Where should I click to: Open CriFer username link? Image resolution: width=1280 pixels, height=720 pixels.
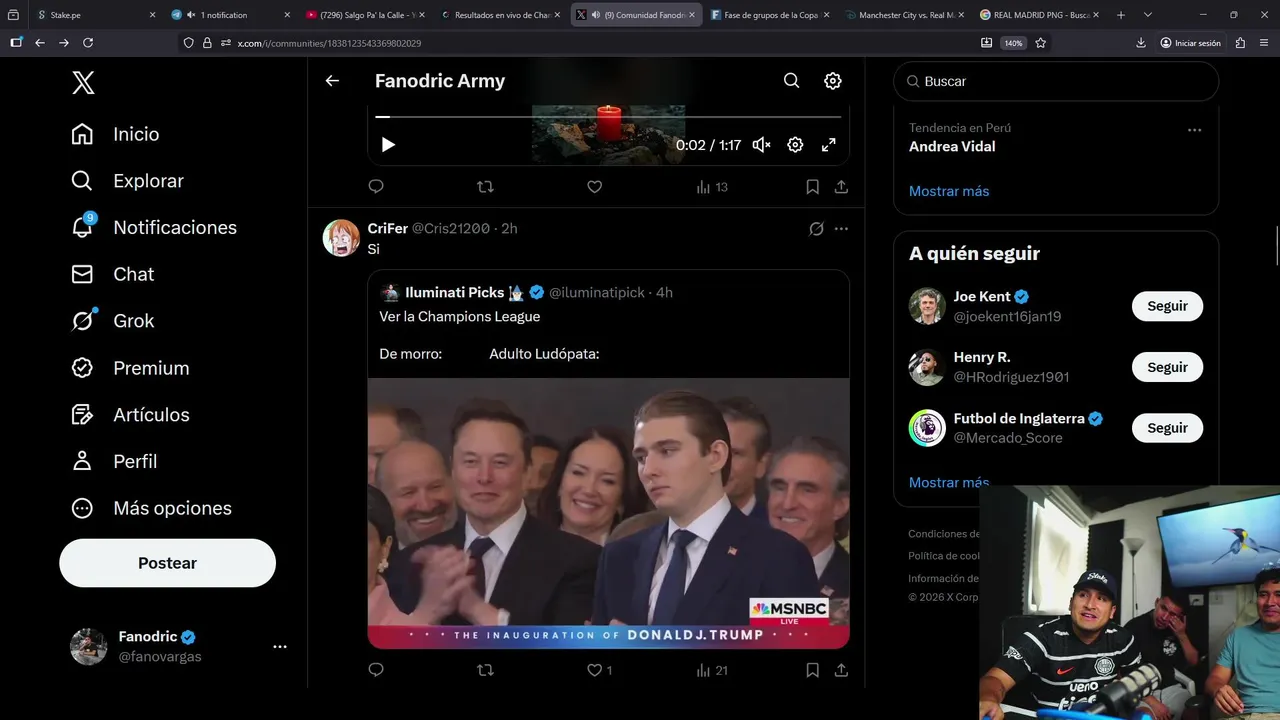[x=387, y=228]
